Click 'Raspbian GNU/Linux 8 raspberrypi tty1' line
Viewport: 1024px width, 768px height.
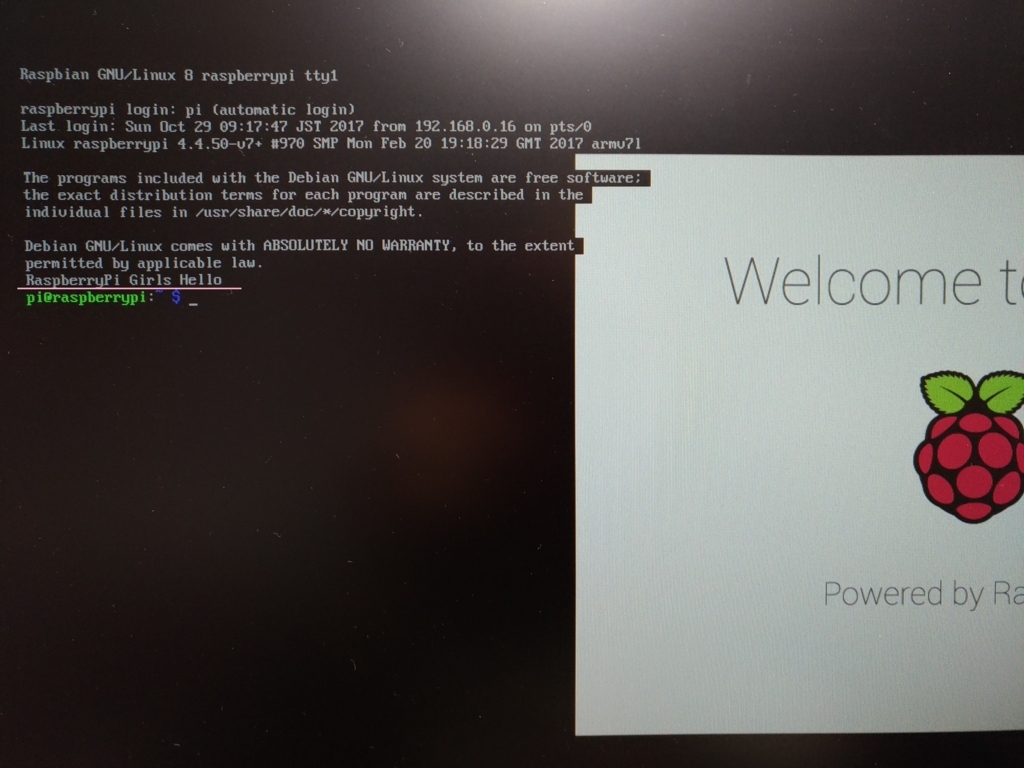tap(178, 76)
